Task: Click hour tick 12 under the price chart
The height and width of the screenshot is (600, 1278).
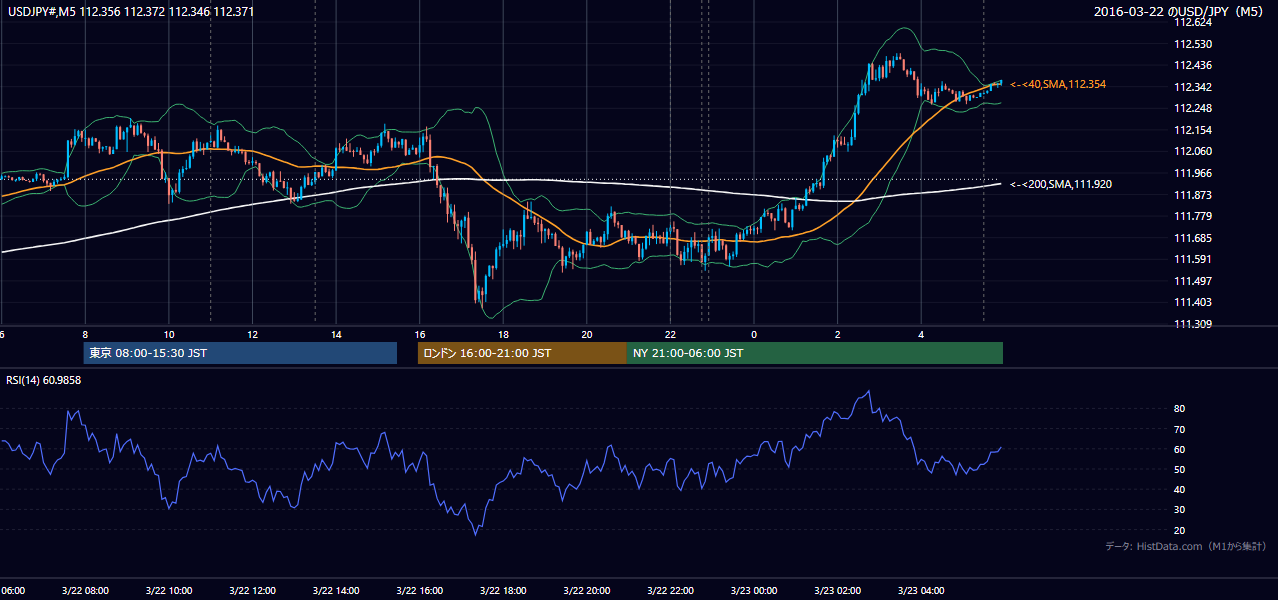Action: coord(252,335)
